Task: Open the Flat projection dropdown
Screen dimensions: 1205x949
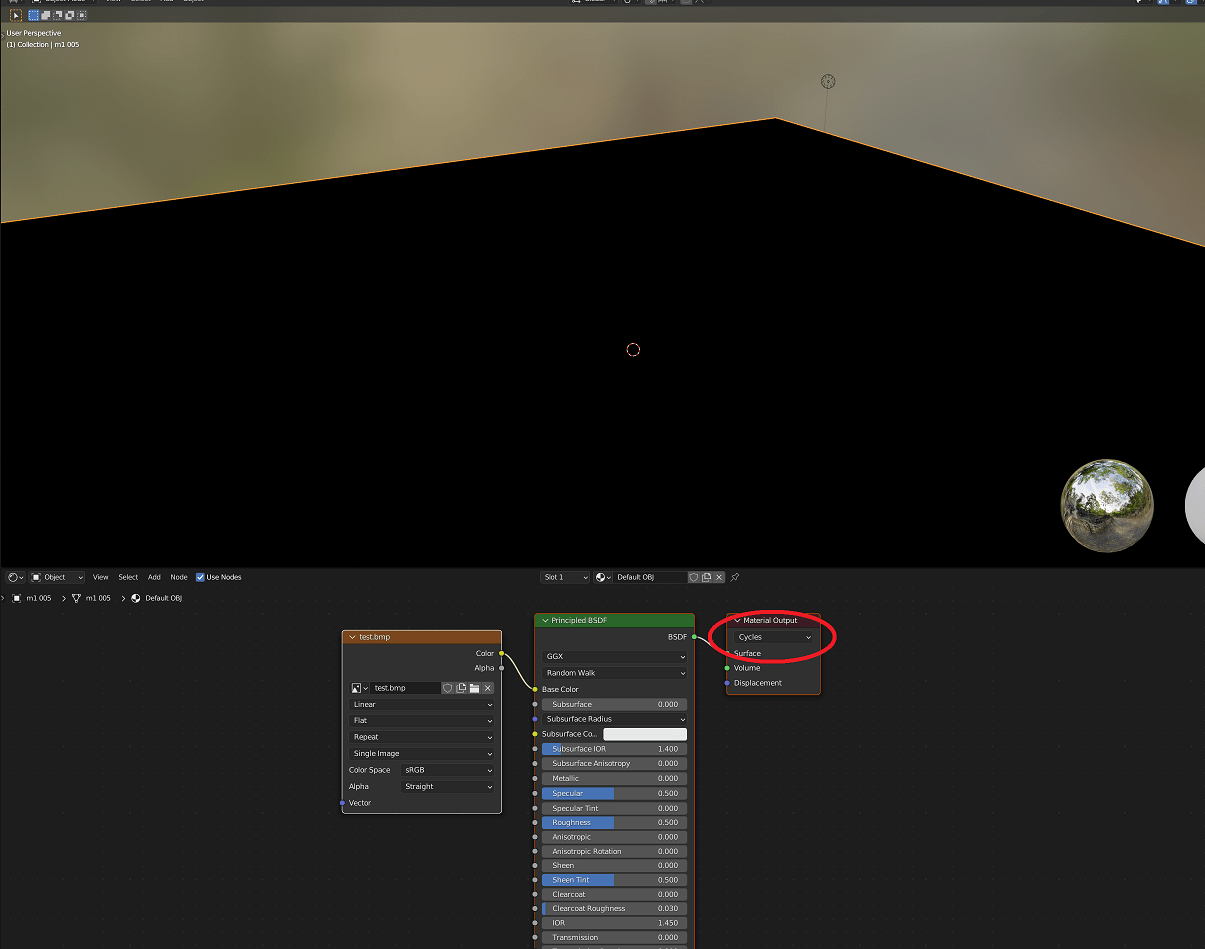Action: click(422, 721)
